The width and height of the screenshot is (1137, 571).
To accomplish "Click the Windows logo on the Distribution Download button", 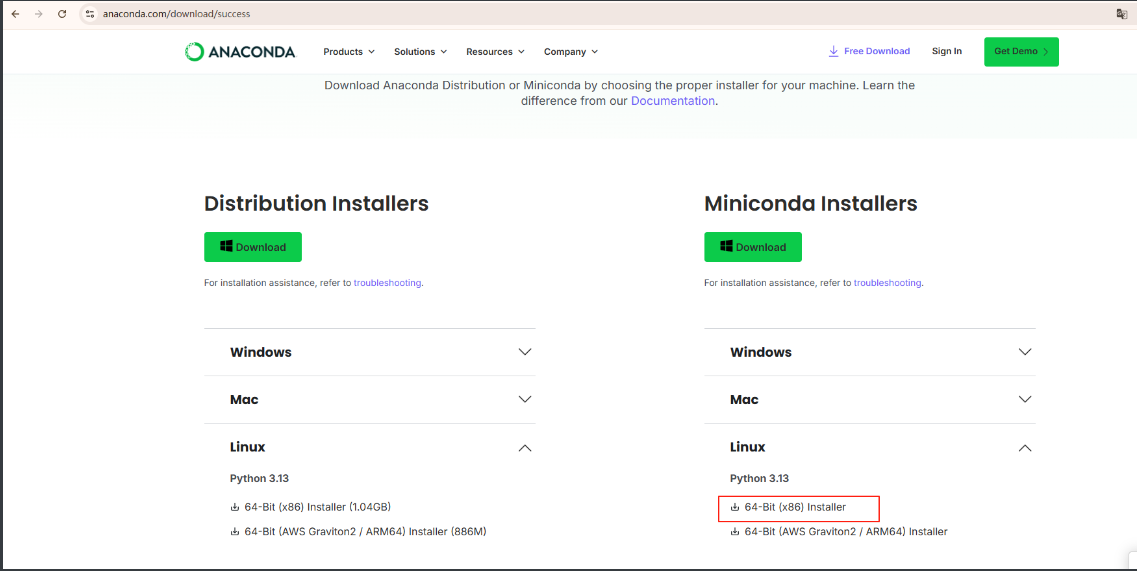I will pyautogui.click(x=226, y=247).
